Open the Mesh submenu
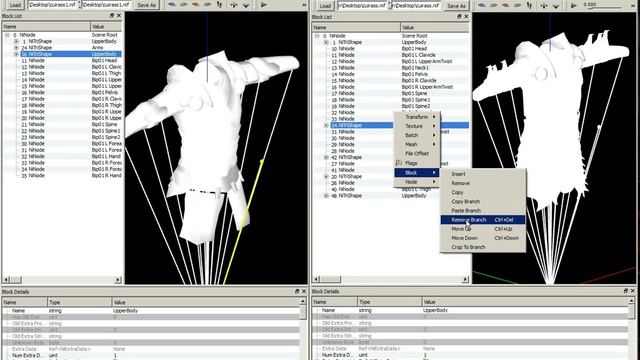 (x=417, y=144)
